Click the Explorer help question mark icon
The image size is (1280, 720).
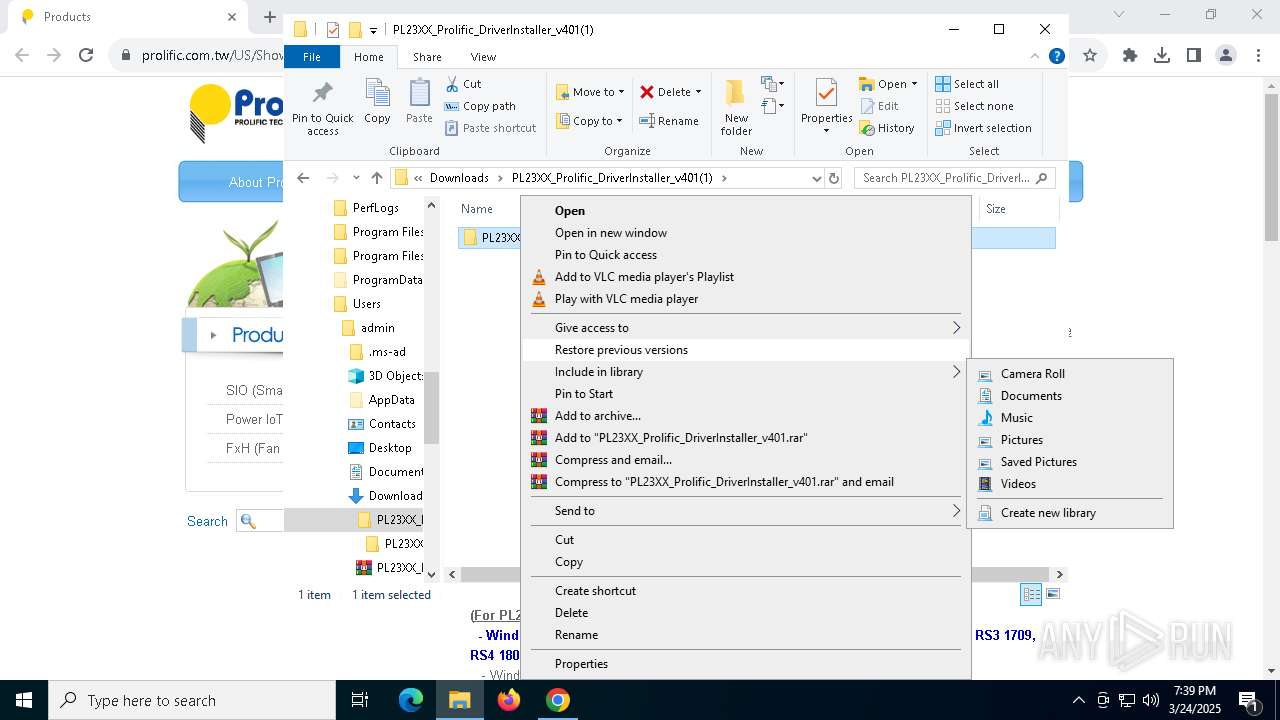click(x=1056, y=57)
